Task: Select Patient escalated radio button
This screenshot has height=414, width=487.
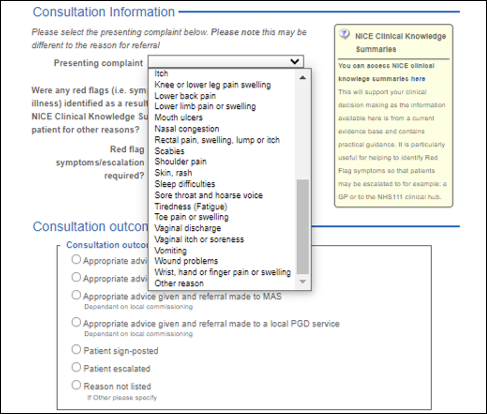Action: point(76,367)
